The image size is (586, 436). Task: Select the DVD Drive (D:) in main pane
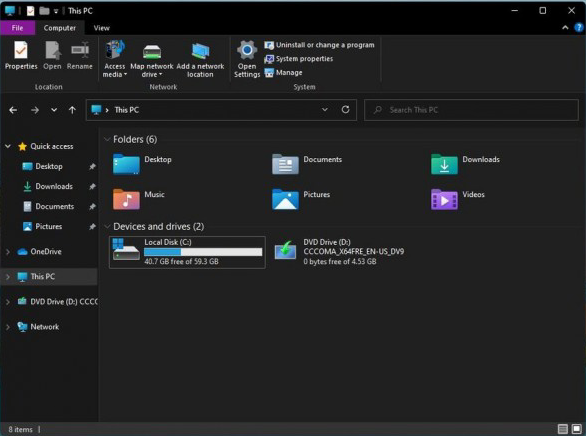339,252
